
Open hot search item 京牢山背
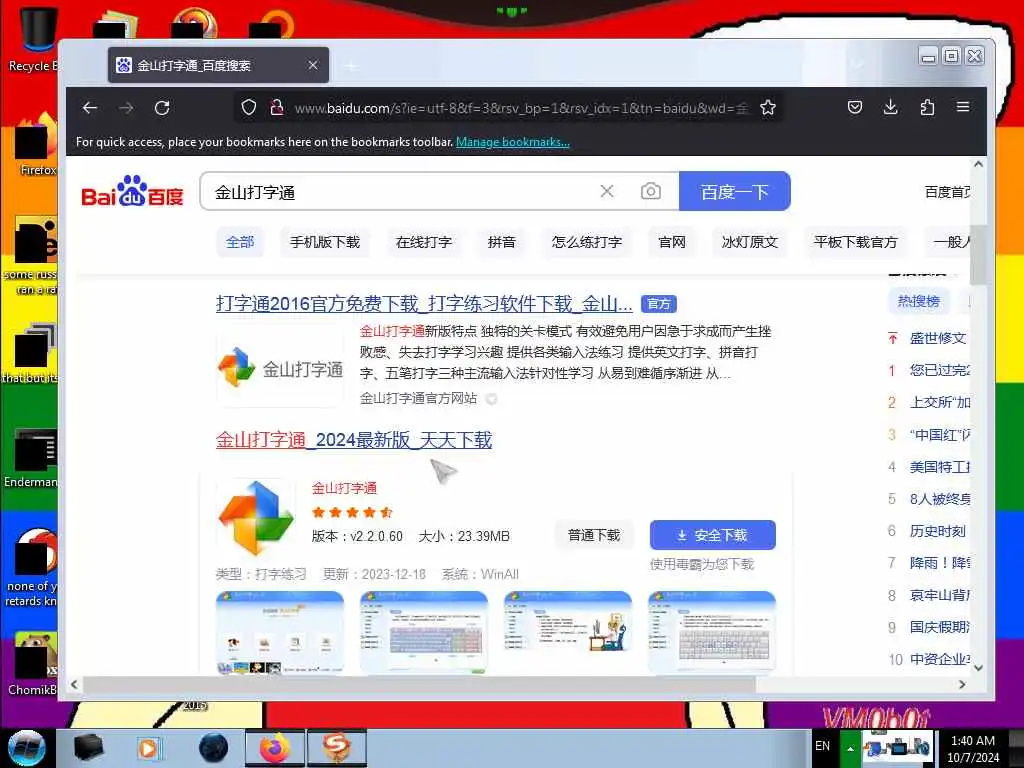(940, 595)
